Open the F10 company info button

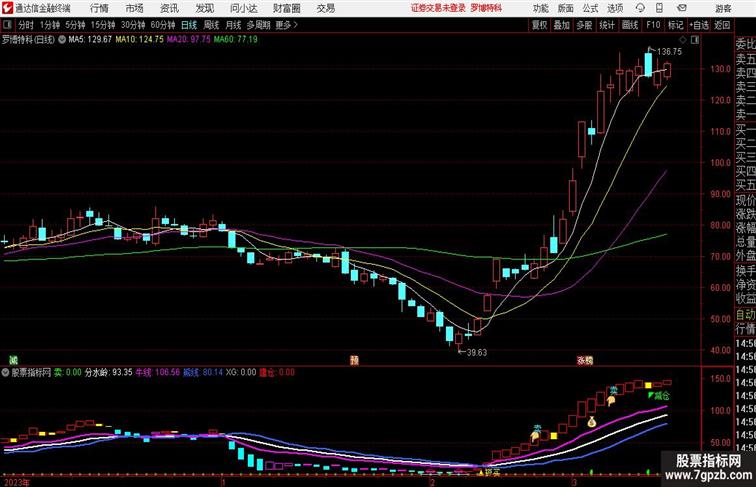click(653, 25)
